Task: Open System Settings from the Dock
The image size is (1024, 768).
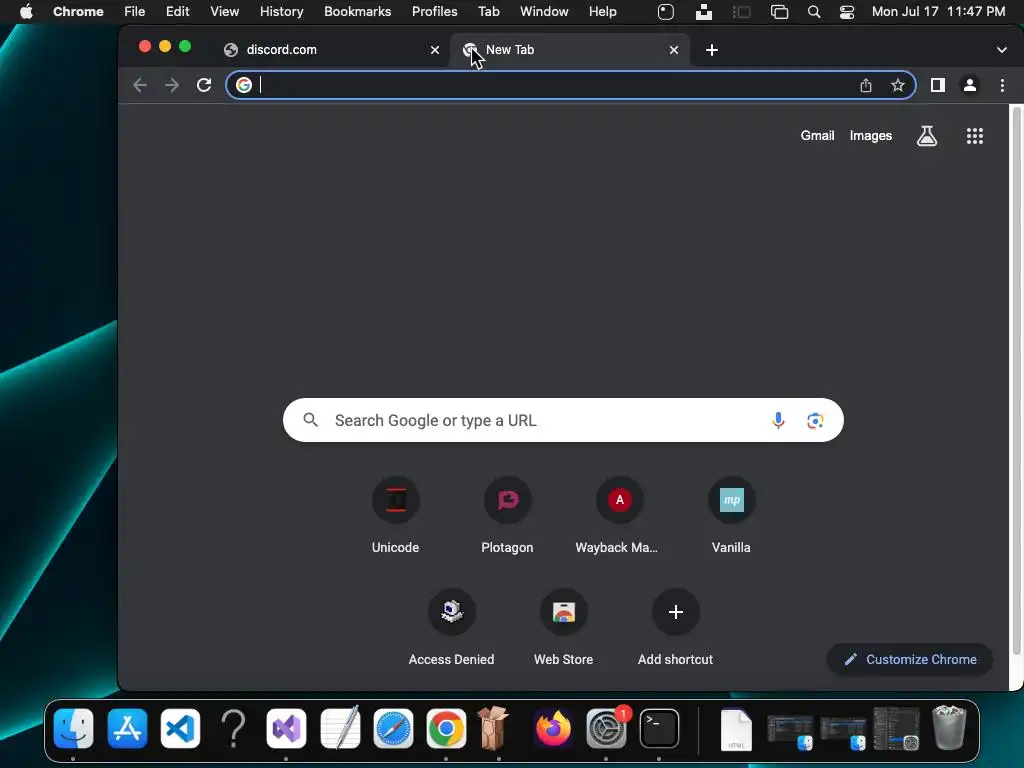Action: click(x=606, y=728)
